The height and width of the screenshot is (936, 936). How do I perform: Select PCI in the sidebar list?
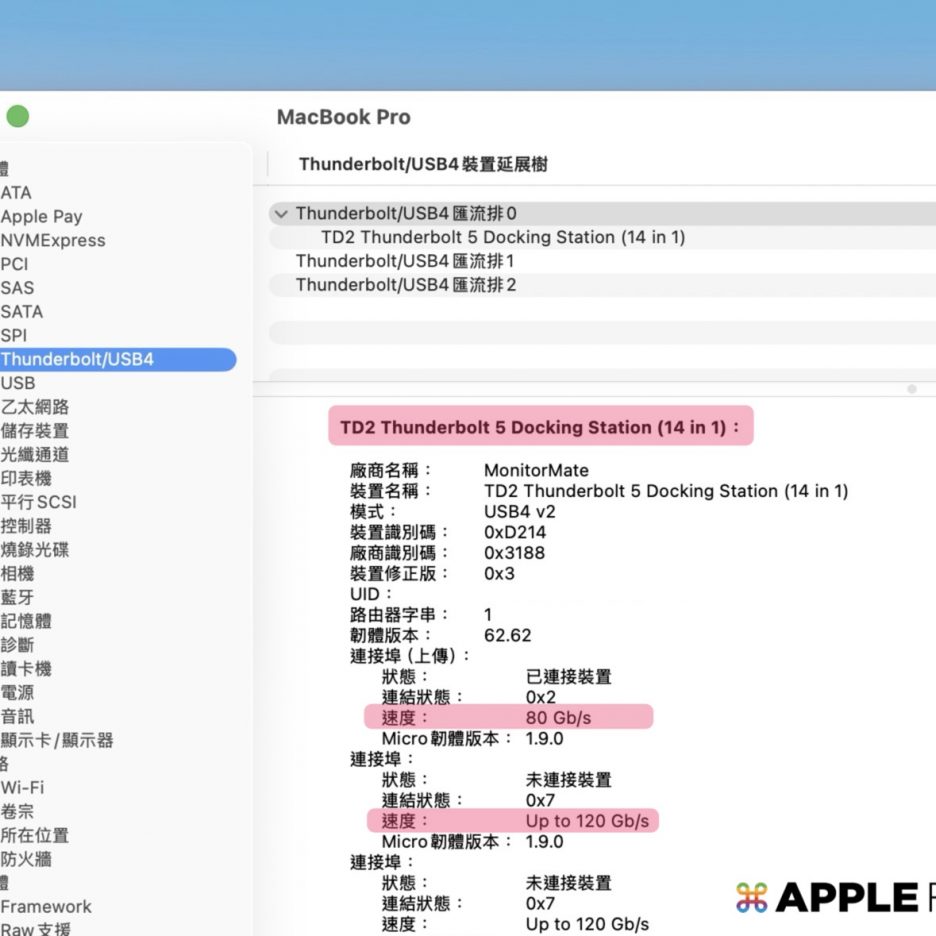pos(14,265)
